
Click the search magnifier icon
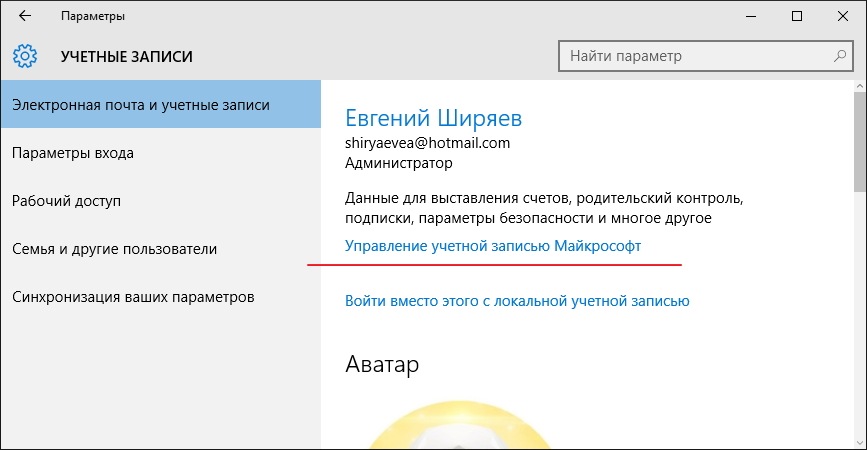(x=840, y=56)
